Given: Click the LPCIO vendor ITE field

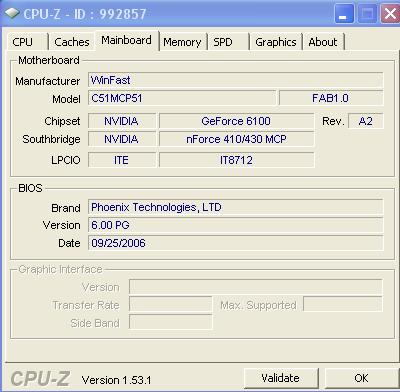Looking at the screenshot, I should pos(122,160).
